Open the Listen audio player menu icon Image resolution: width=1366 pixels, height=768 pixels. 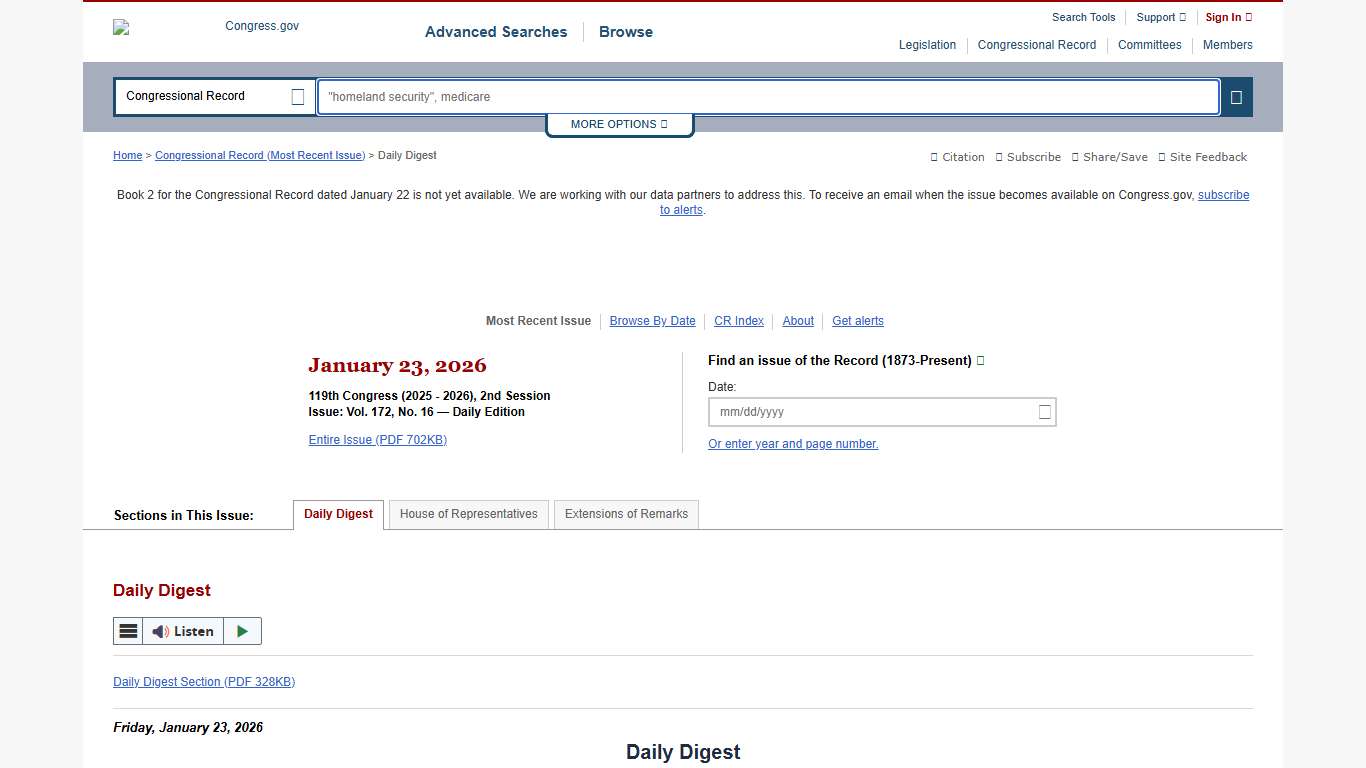point(128,630)
